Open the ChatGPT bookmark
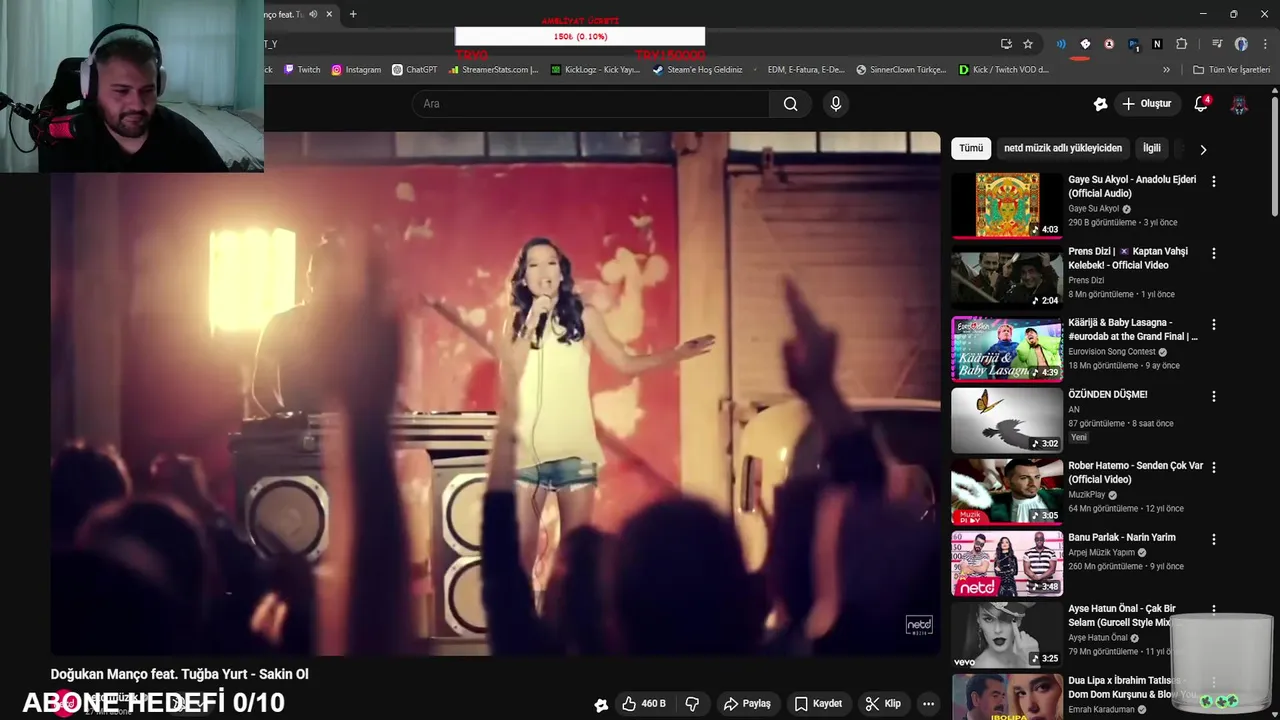The image size is (1280, 720). pyautogui.click(x=415, y=70)
